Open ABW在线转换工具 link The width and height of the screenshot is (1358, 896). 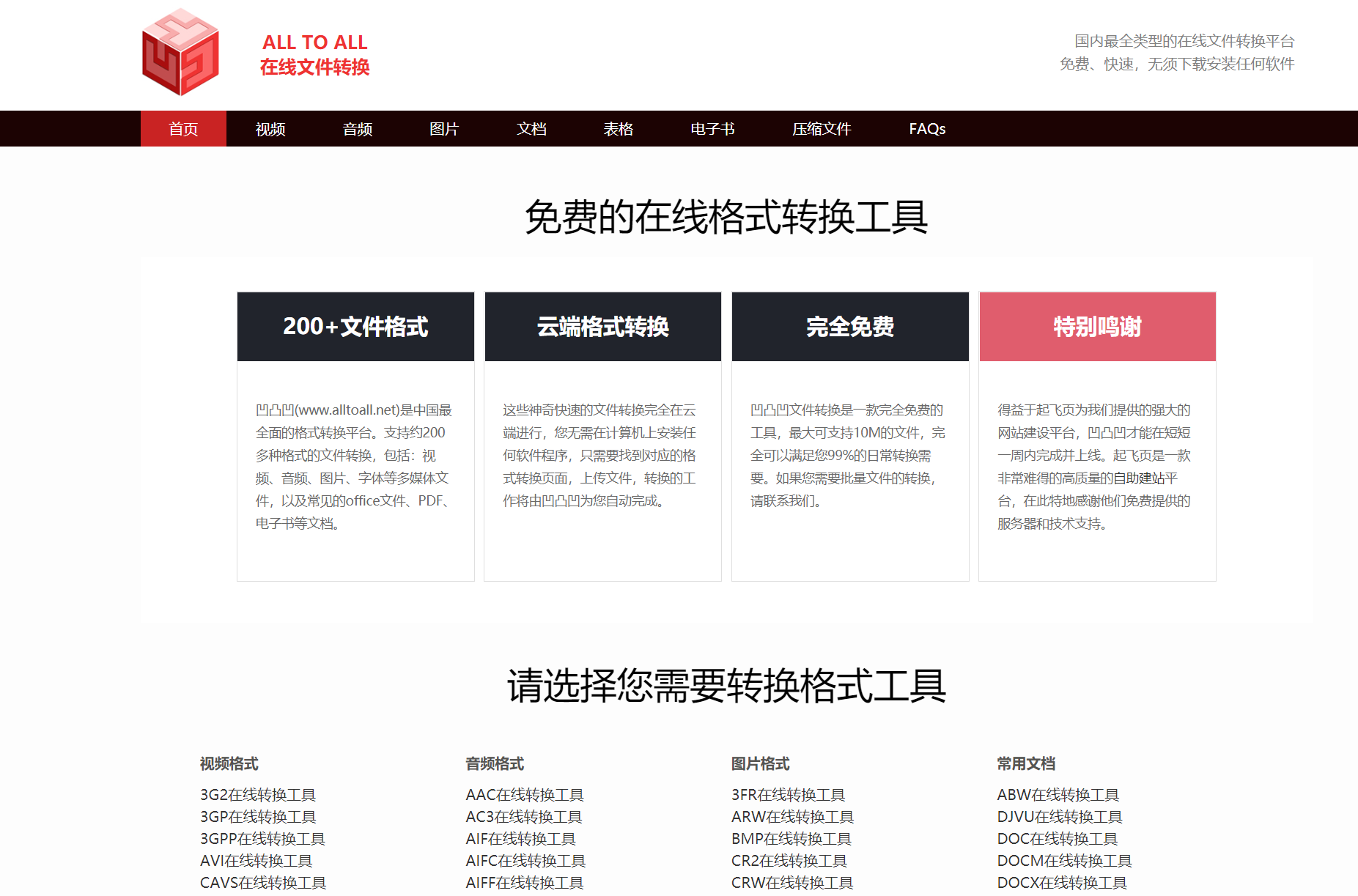[1058, 795]
